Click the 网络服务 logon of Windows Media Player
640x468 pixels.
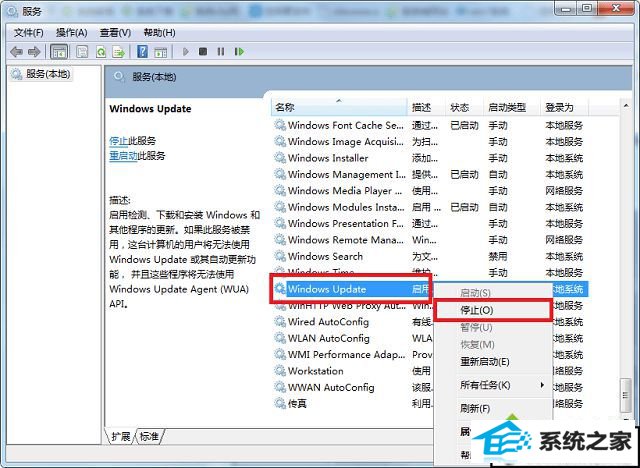(x=564, y=191)
